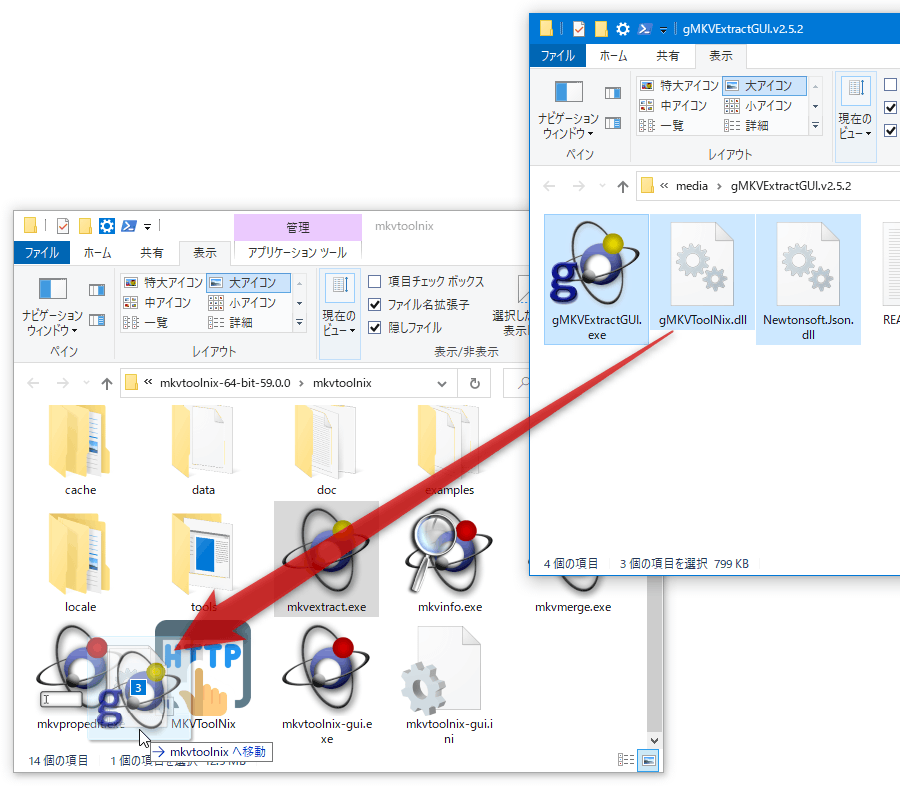
Task: Click PowerShell icon in gMKVExtractGUI title bar
Action: point(645,29)
